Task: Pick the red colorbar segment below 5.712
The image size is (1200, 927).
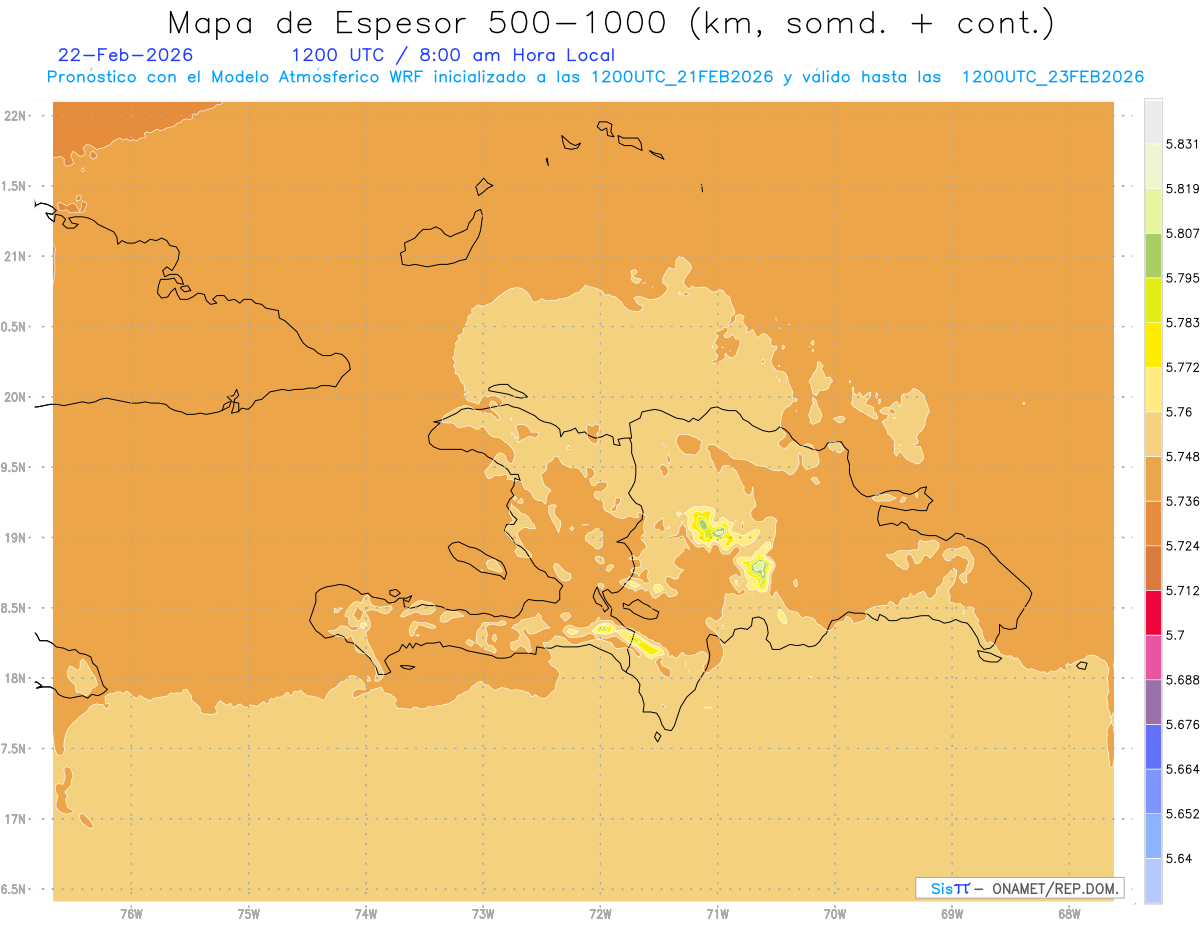Action: coord(1153,612)
